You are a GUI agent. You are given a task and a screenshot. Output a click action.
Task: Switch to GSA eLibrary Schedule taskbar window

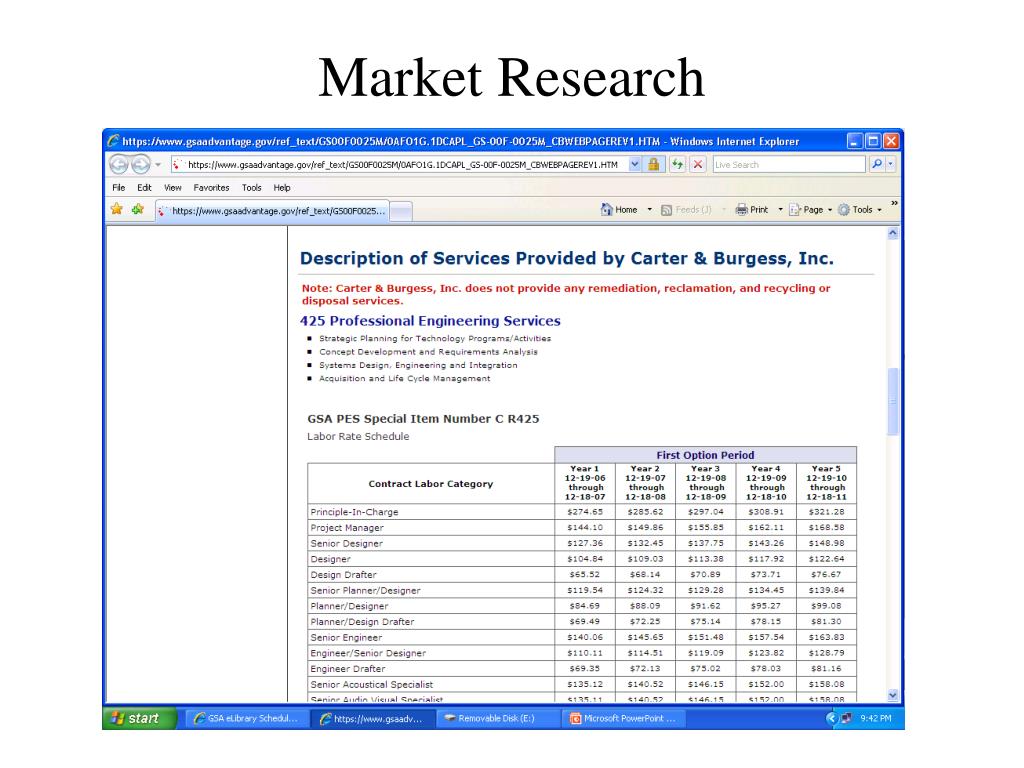coord(246,718)
